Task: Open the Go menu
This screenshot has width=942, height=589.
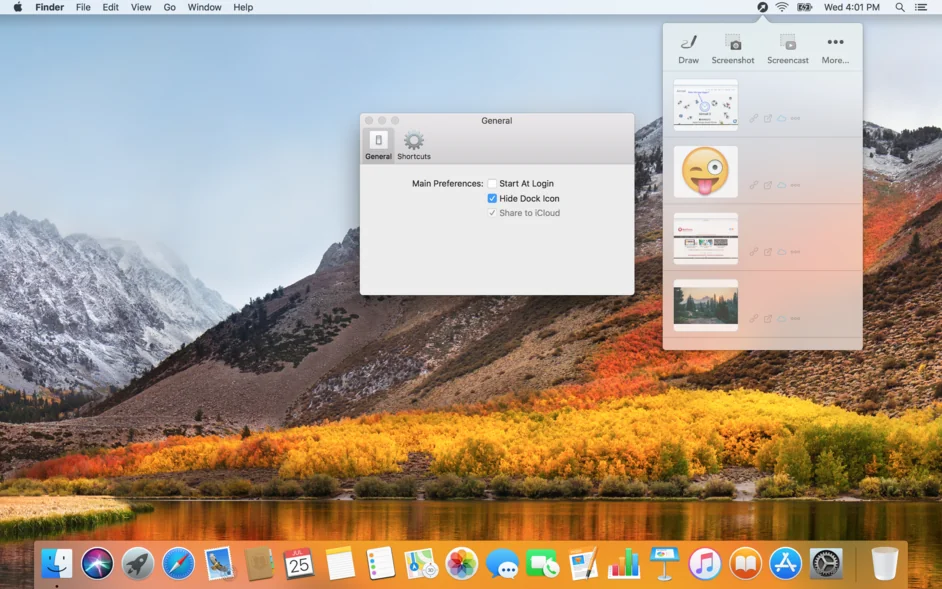Action: pyautogui.click(x=170, y=7)
